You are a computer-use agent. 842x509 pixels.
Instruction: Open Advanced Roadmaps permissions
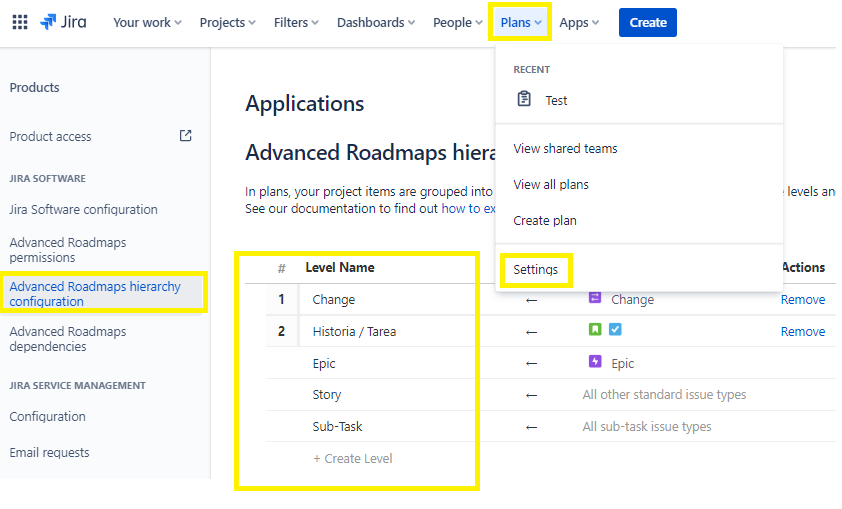click(x=68, y=250)
